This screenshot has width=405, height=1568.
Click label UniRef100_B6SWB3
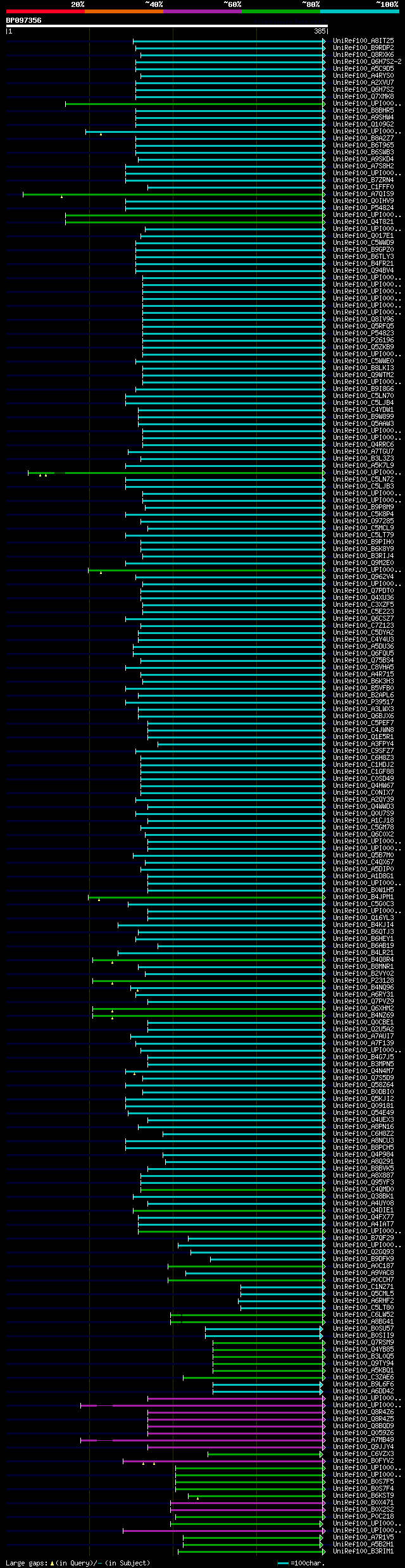(x=363, y=152)
